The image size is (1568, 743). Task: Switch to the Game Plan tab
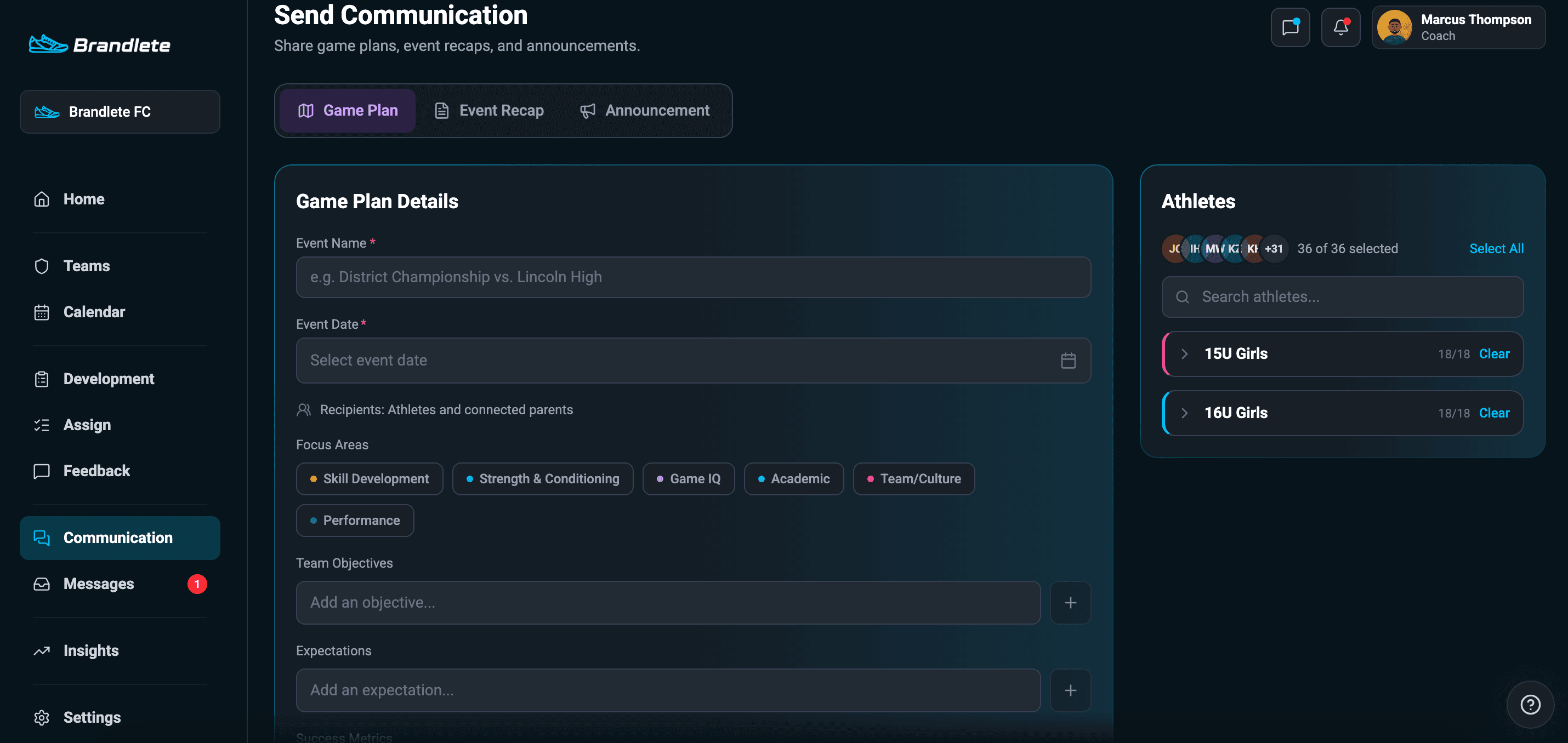[x=348, y=110]
